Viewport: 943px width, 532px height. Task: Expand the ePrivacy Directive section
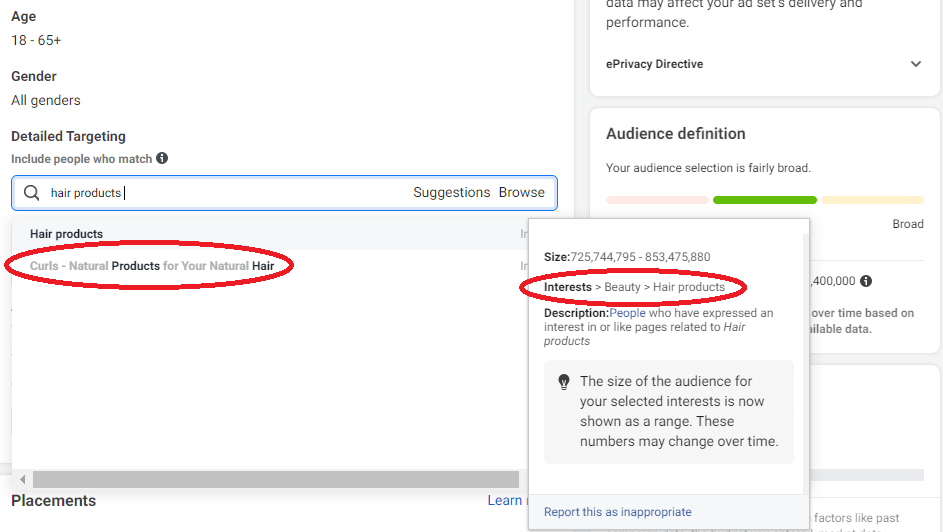click(915, 64)
